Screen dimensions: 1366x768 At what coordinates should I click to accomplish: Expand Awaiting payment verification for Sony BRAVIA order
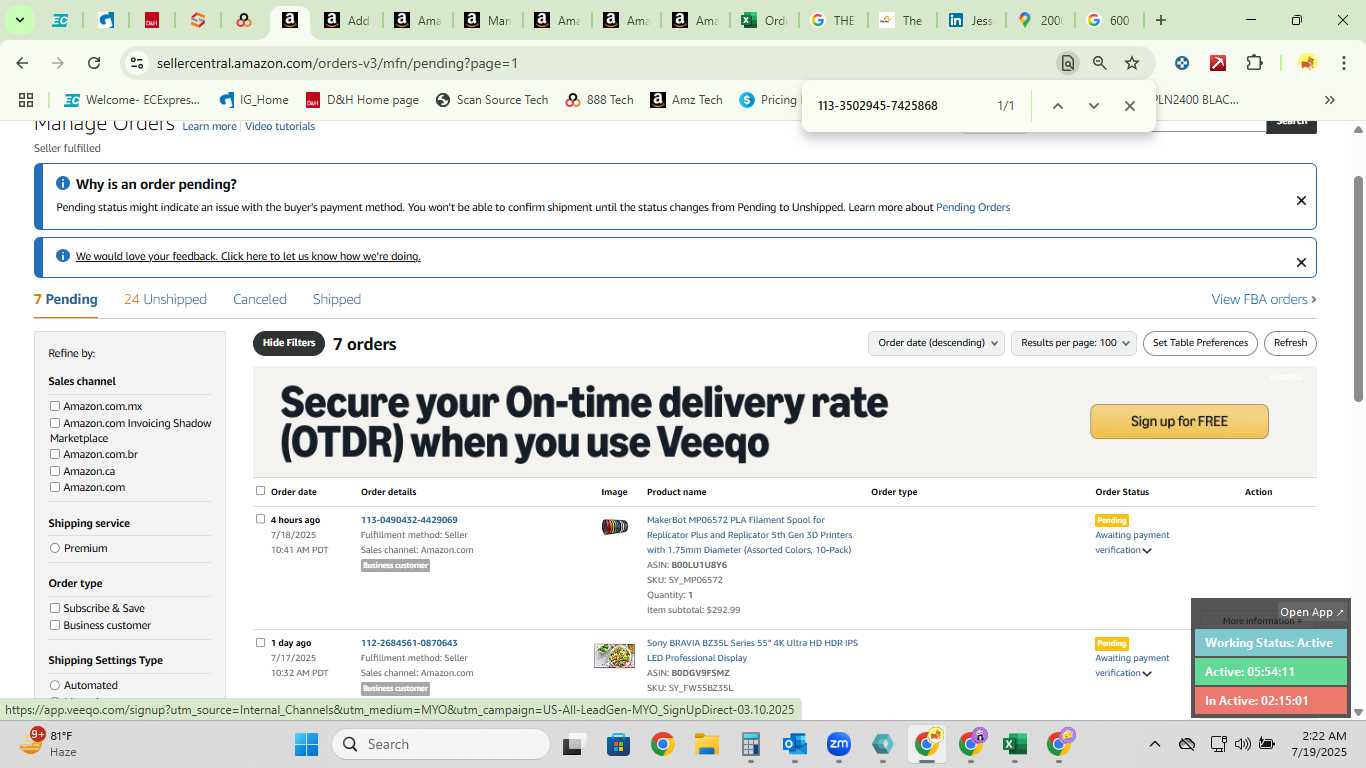click(x=1147, y=673)
